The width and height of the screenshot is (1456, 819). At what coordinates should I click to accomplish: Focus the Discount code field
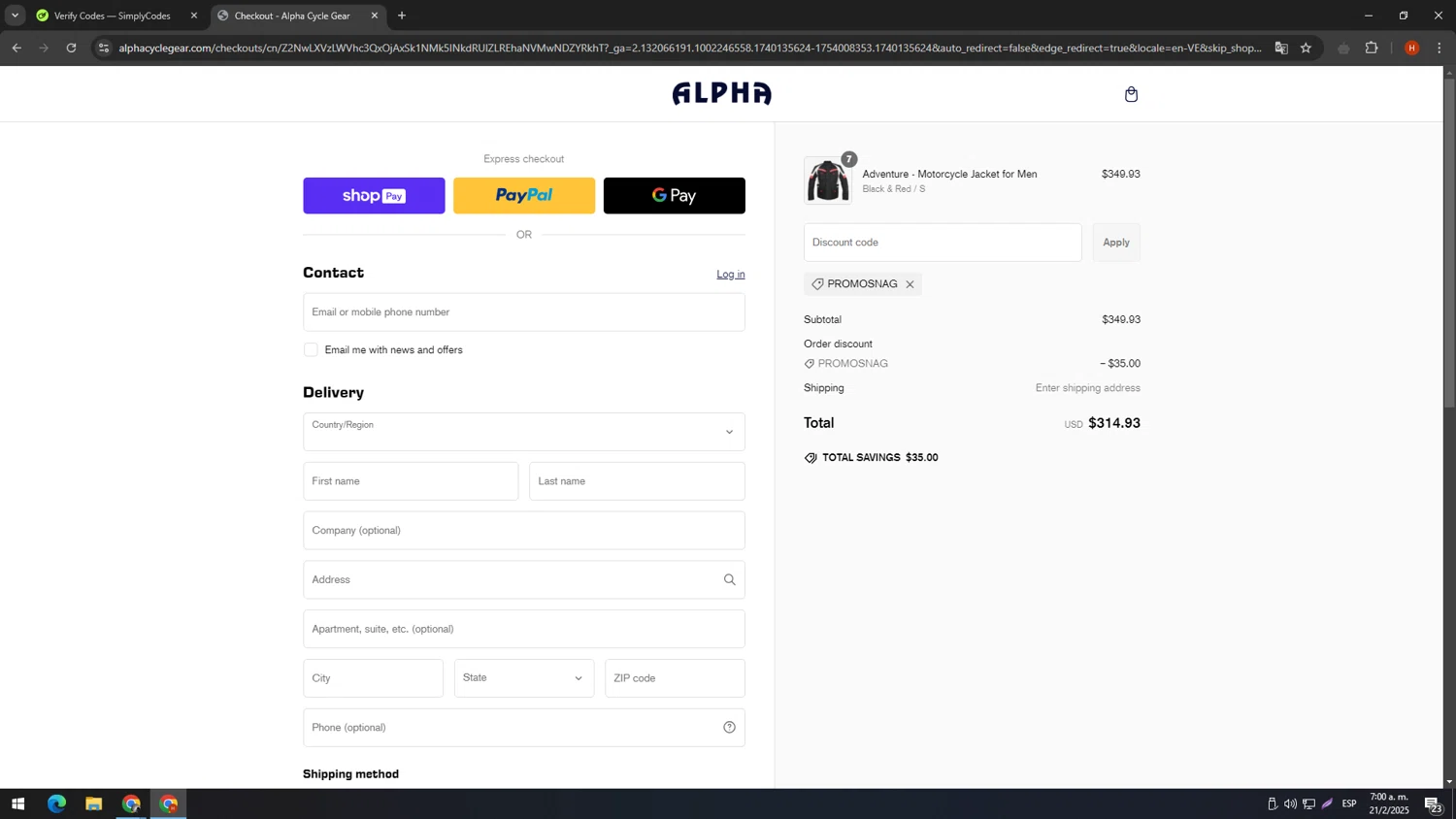[x=943, y=243]
